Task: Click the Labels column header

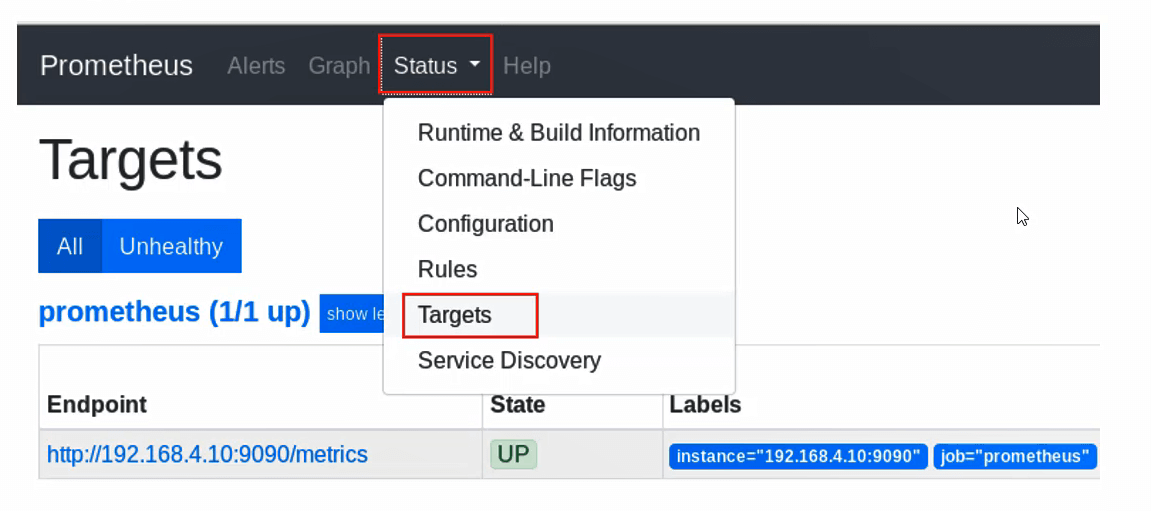Action: [x=705, y=405]
